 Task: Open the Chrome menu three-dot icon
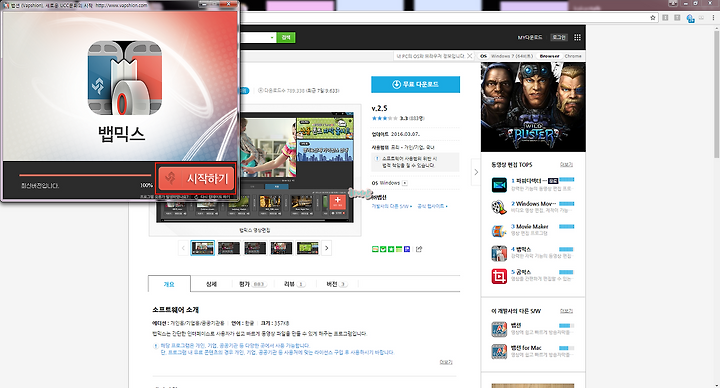pos(714,18)
